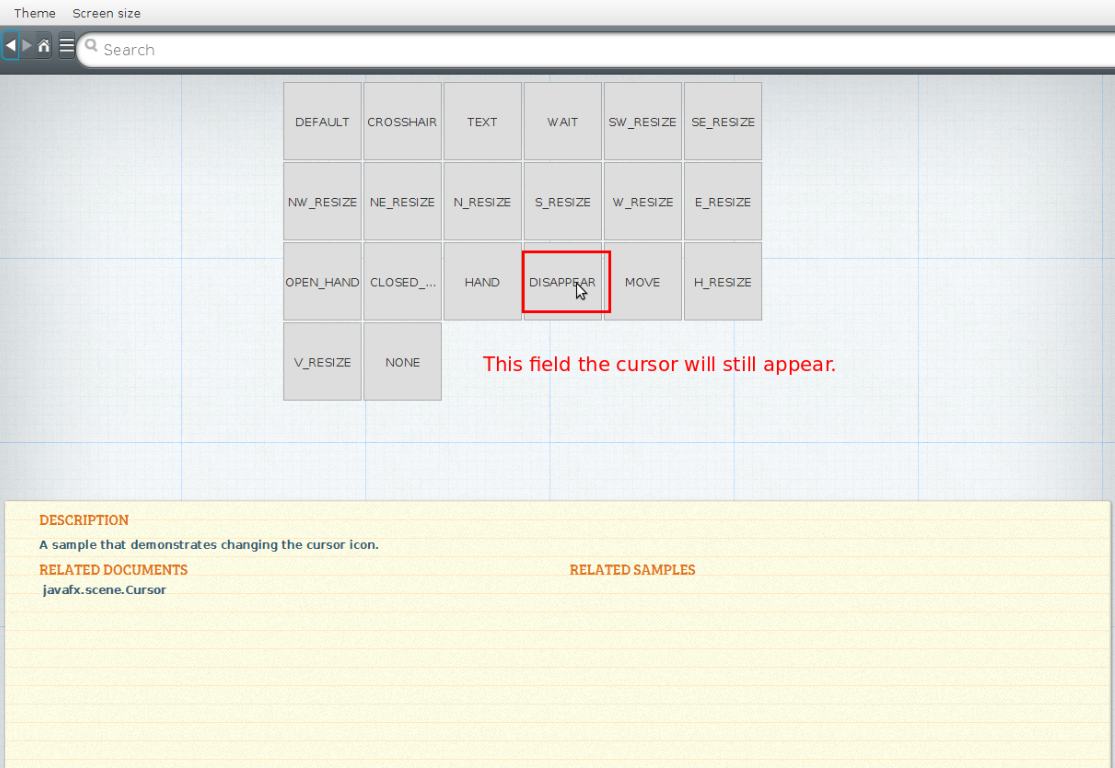Open the samples list hamburger icon

[66, 46]
